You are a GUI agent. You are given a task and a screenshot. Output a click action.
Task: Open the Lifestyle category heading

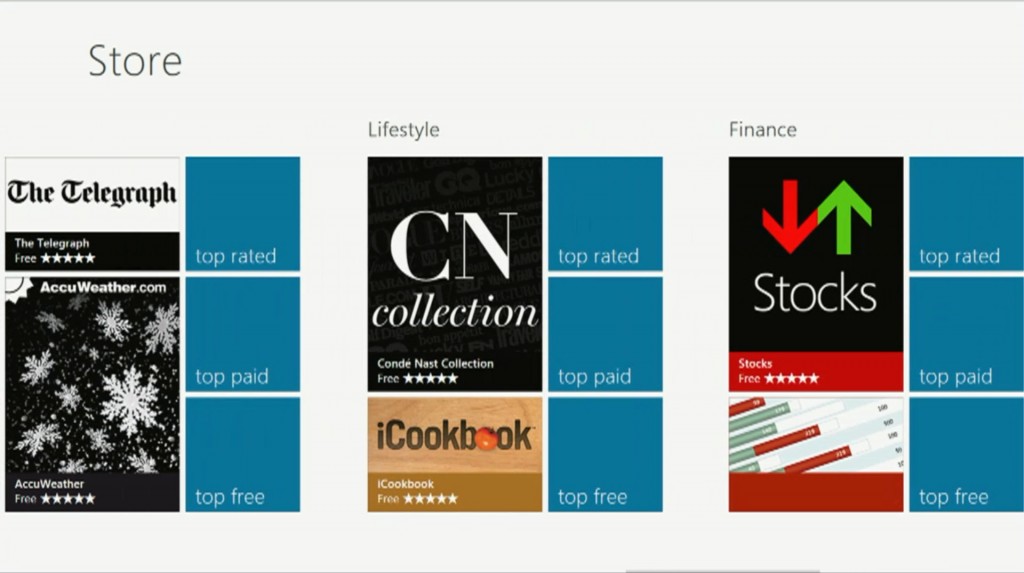coord(404,130)
